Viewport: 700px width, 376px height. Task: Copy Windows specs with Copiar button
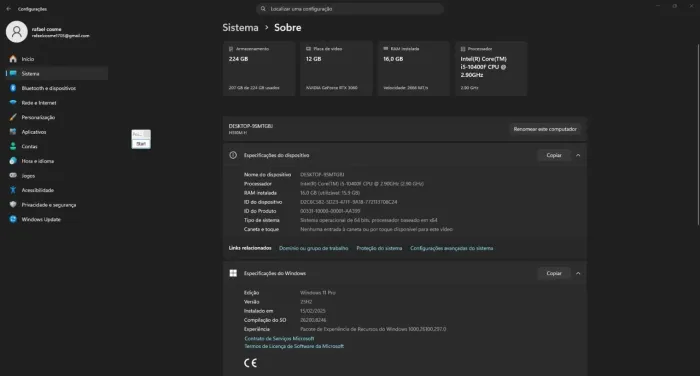point(554,273)
